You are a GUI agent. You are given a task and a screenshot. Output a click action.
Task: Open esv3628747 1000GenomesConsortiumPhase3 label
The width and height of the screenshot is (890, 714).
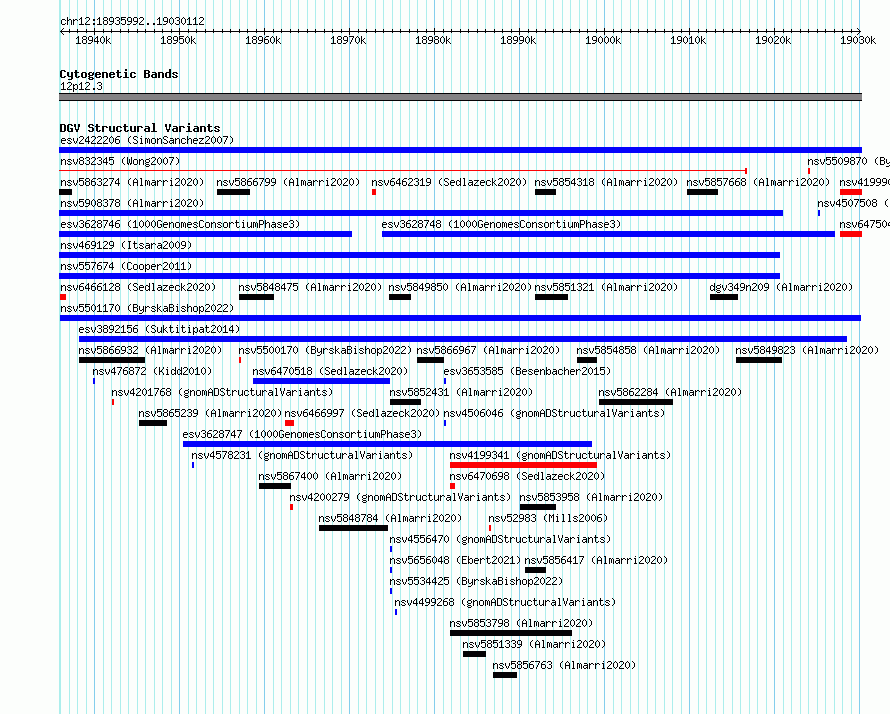(303, 434)
